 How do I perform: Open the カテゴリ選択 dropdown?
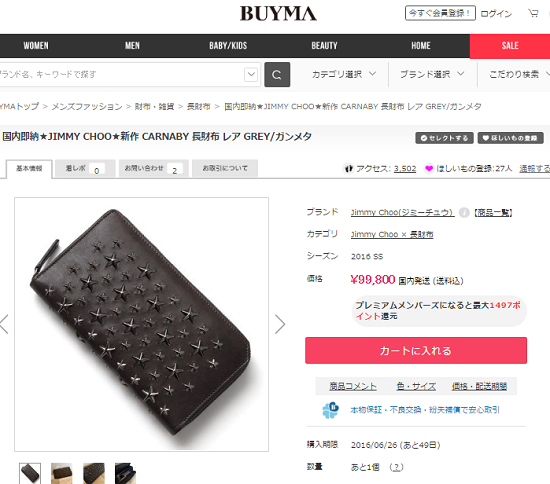click(x=344, y=74)
